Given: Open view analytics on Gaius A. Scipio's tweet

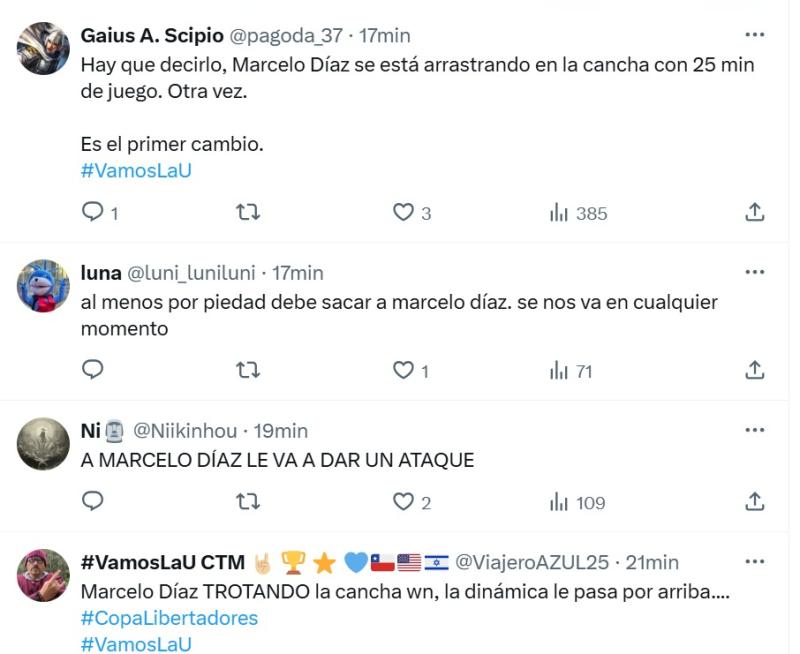Looking at the screenshot, I should click(563, 212).
